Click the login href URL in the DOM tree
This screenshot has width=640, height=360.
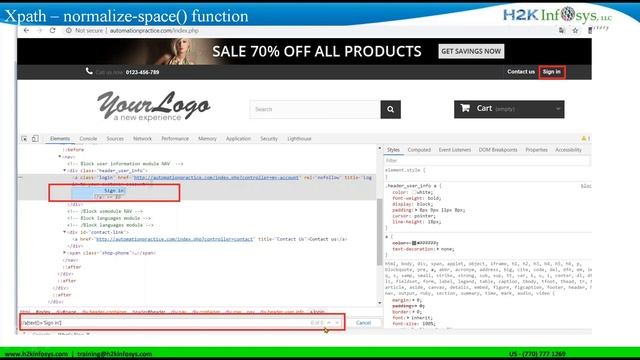tap(216, 178)
